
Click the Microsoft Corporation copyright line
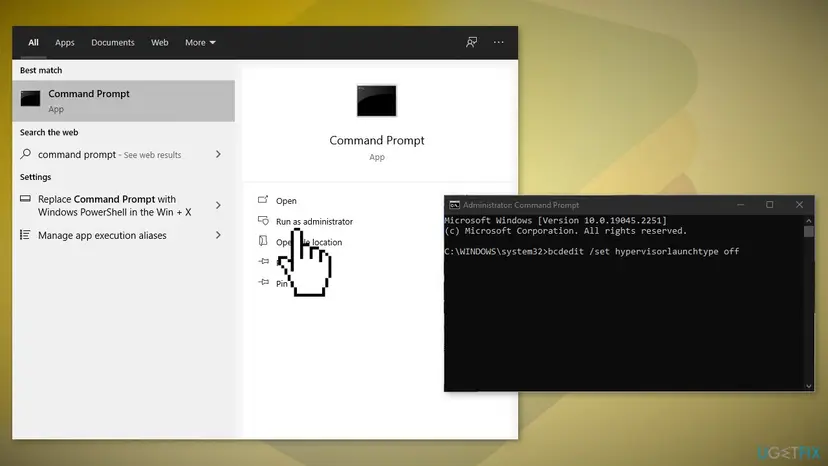tap(566, 231)
